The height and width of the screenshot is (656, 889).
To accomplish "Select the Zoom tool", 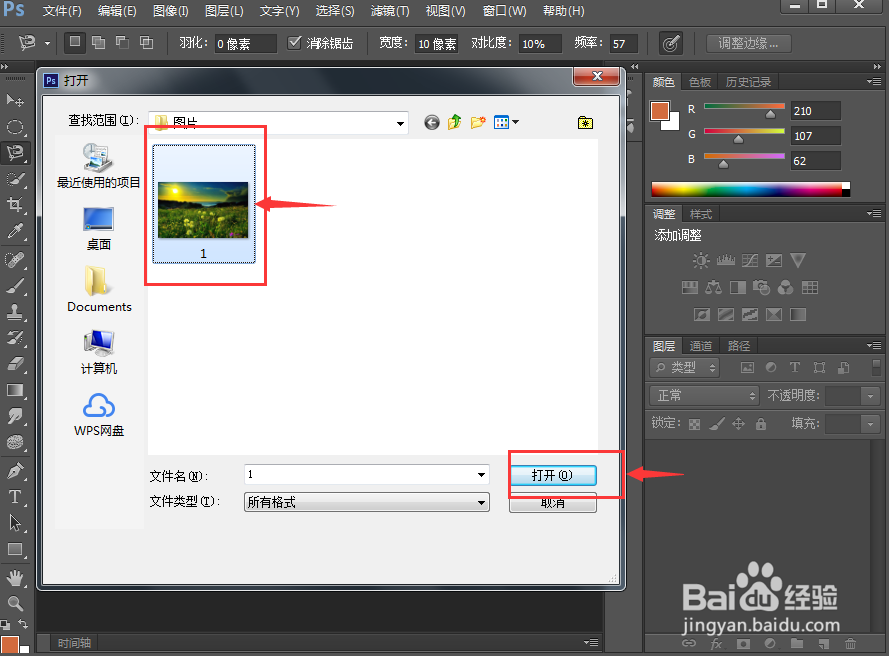I will click(x=15, y=603).
